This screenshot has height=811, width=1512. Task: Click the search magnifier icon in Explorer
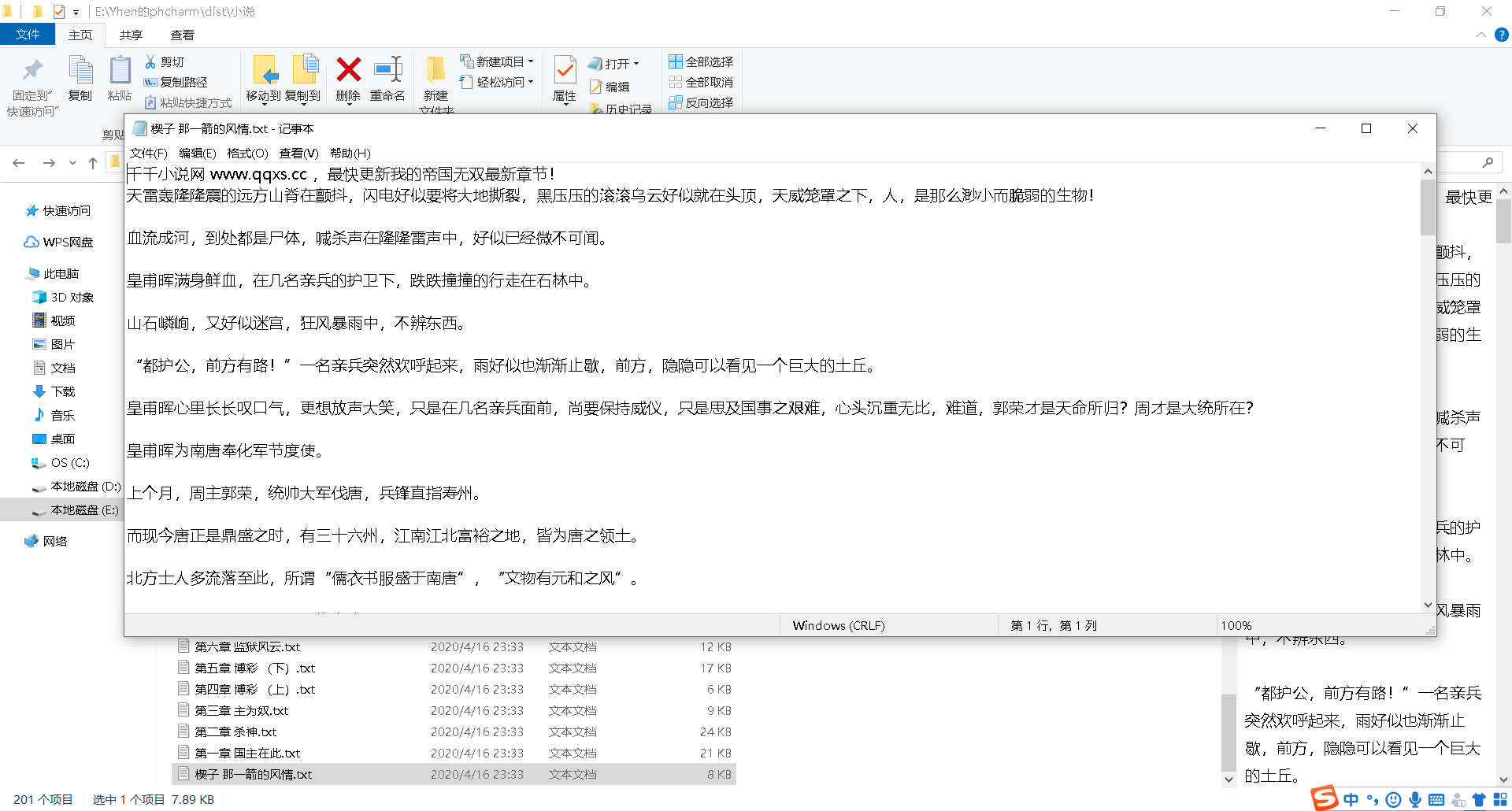[x=1488, y=162]
